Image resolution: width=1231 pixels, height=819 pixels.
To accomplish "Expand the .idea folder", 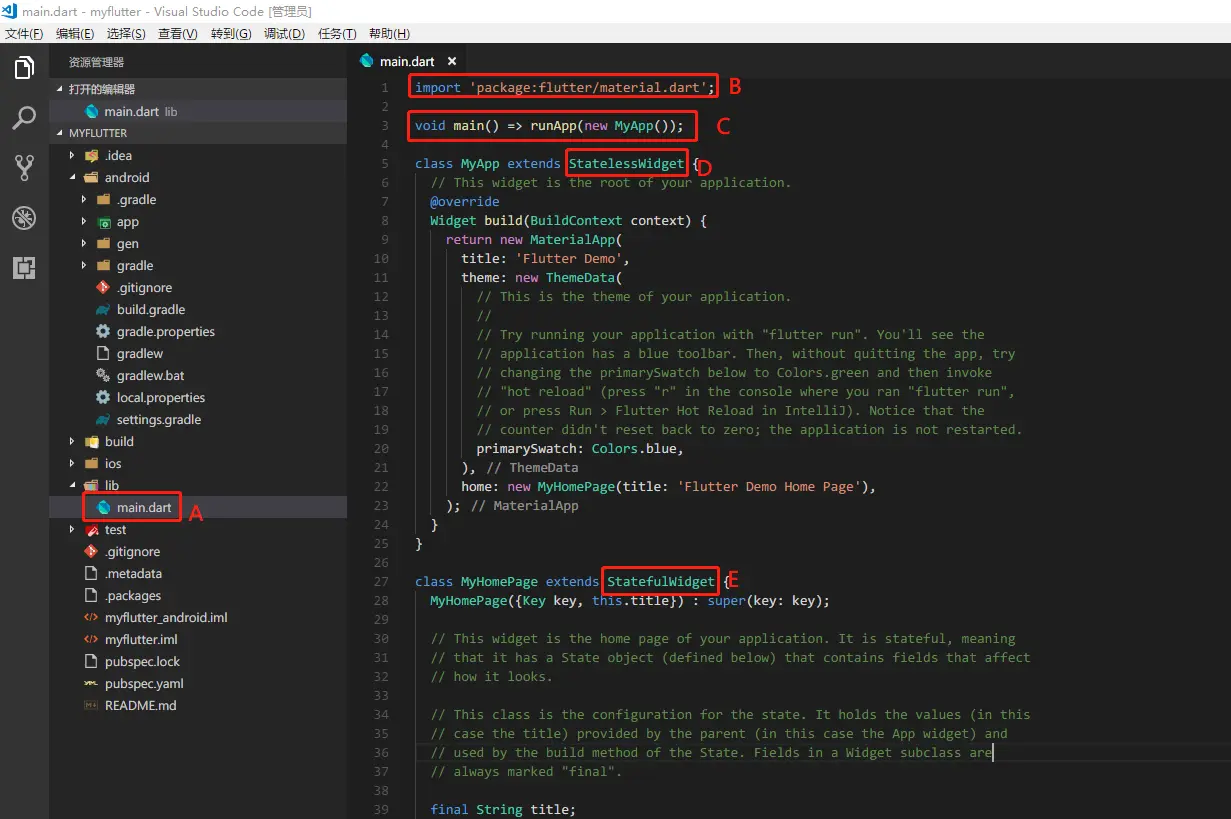I will 72,155.
